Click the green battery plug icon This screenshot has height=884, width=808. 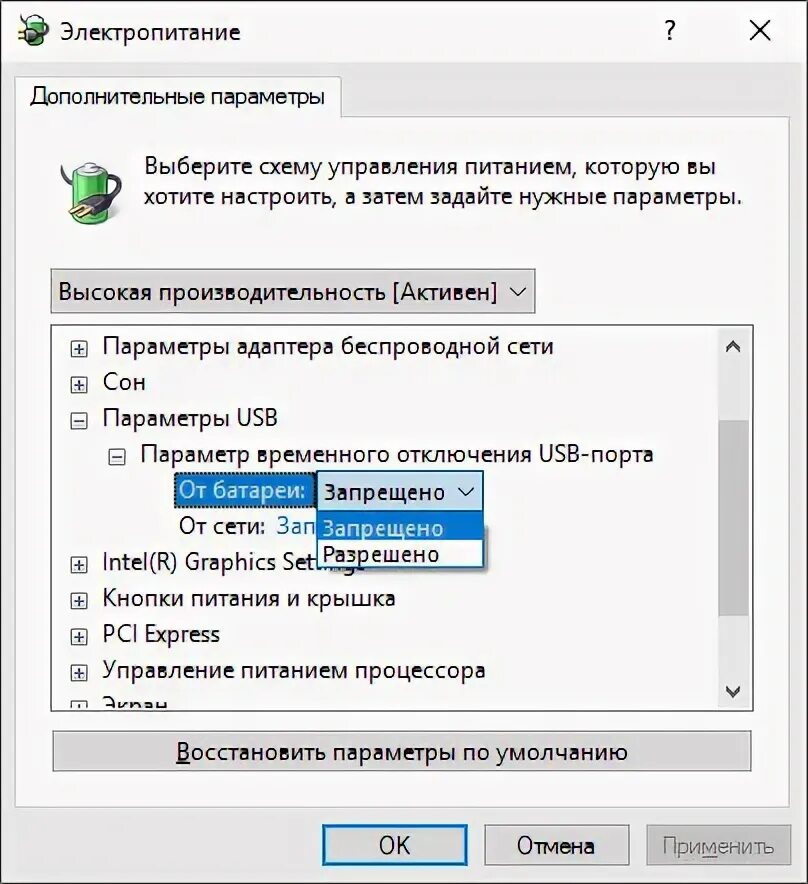pyautogui.click(x=91, y=192)
